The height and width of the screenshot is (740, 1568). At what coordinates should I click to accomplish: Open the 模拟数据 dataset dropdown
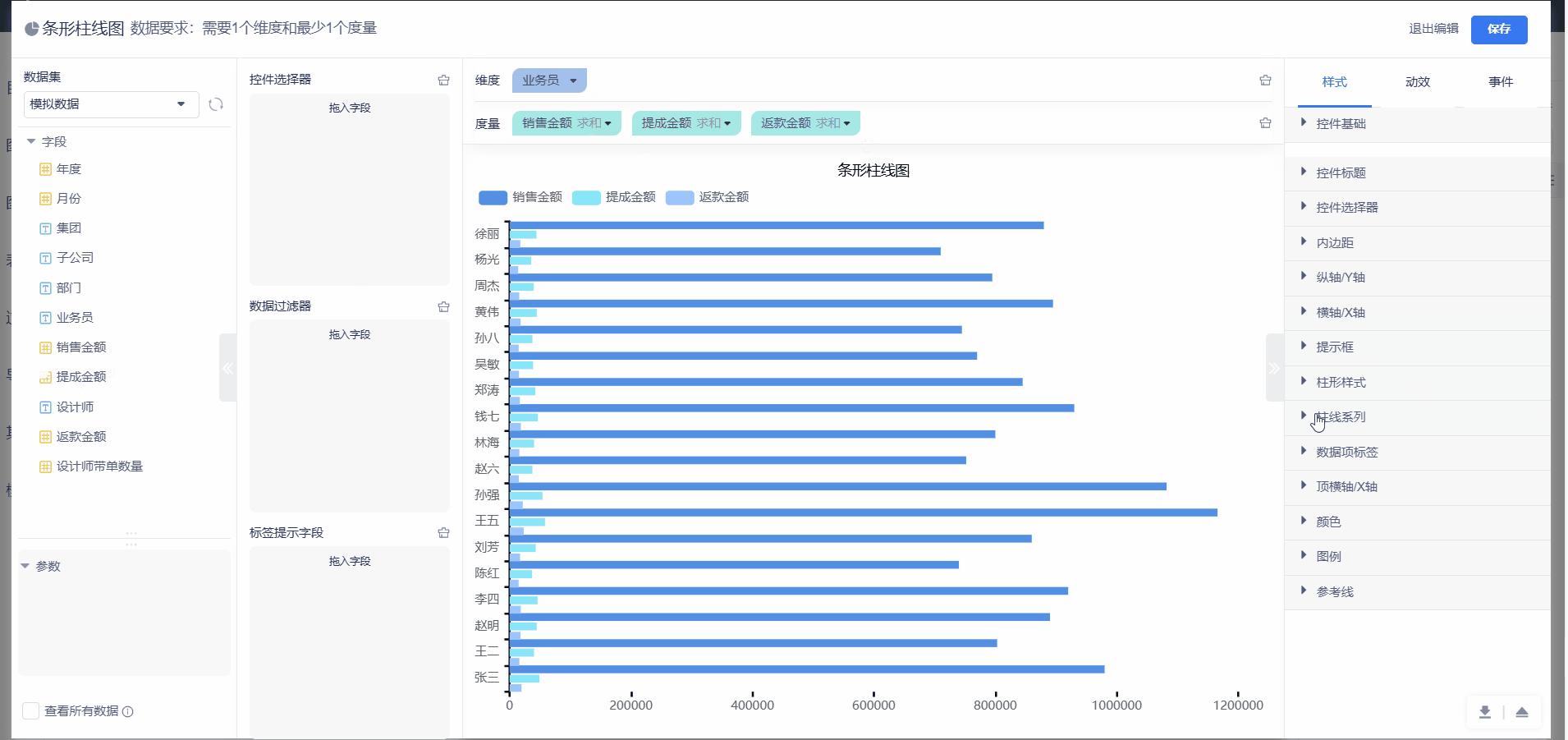click(111, 104)
